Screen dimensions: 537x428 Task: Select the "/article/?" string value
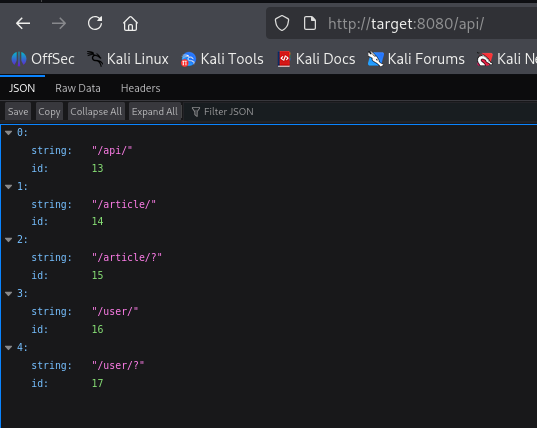coord(127,257)
